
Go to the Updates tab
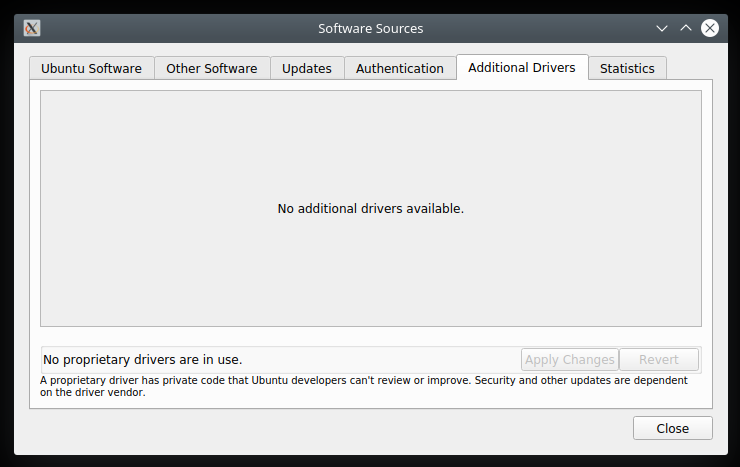tap(307, 68)
